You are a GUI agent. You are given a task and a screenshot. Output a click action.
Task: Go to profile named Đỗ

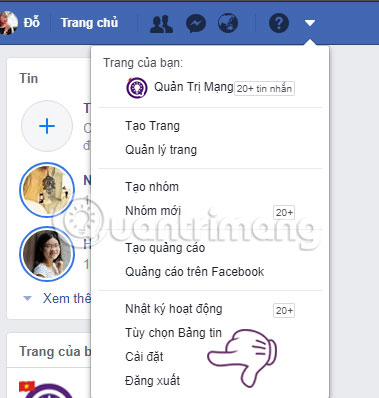click(32, 23)
